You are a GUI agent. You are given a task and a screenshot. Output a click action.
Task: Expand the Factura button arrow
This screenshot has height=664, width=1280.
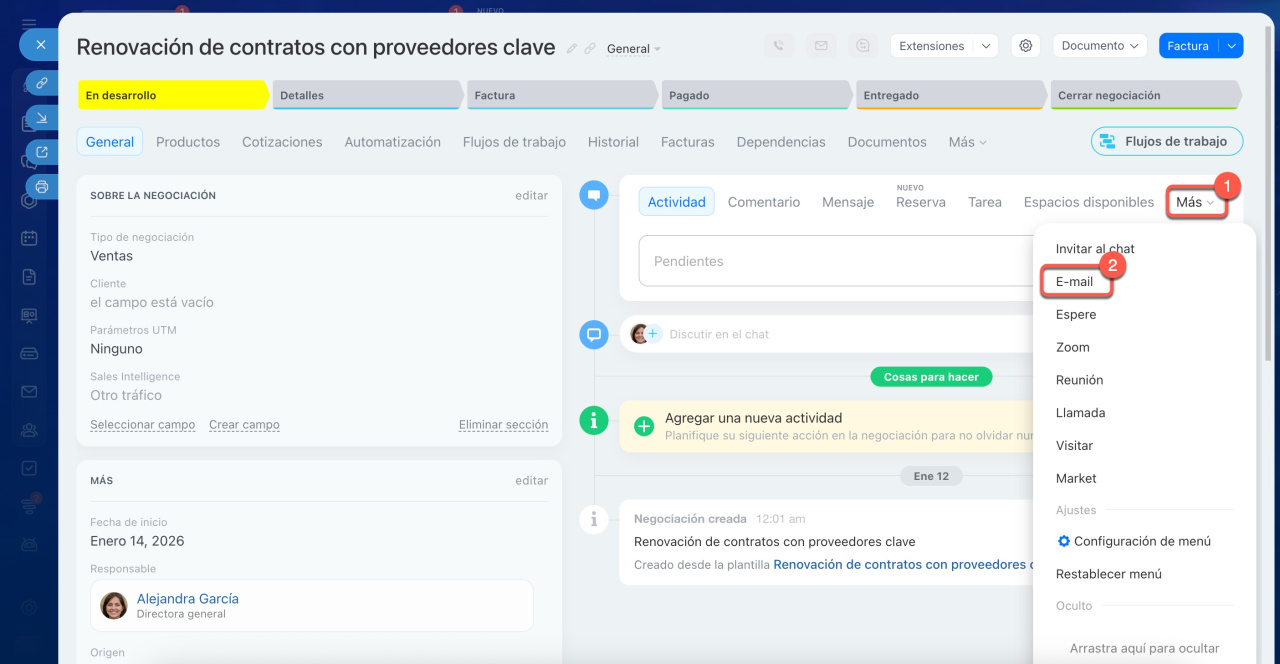coord(1231,46)
